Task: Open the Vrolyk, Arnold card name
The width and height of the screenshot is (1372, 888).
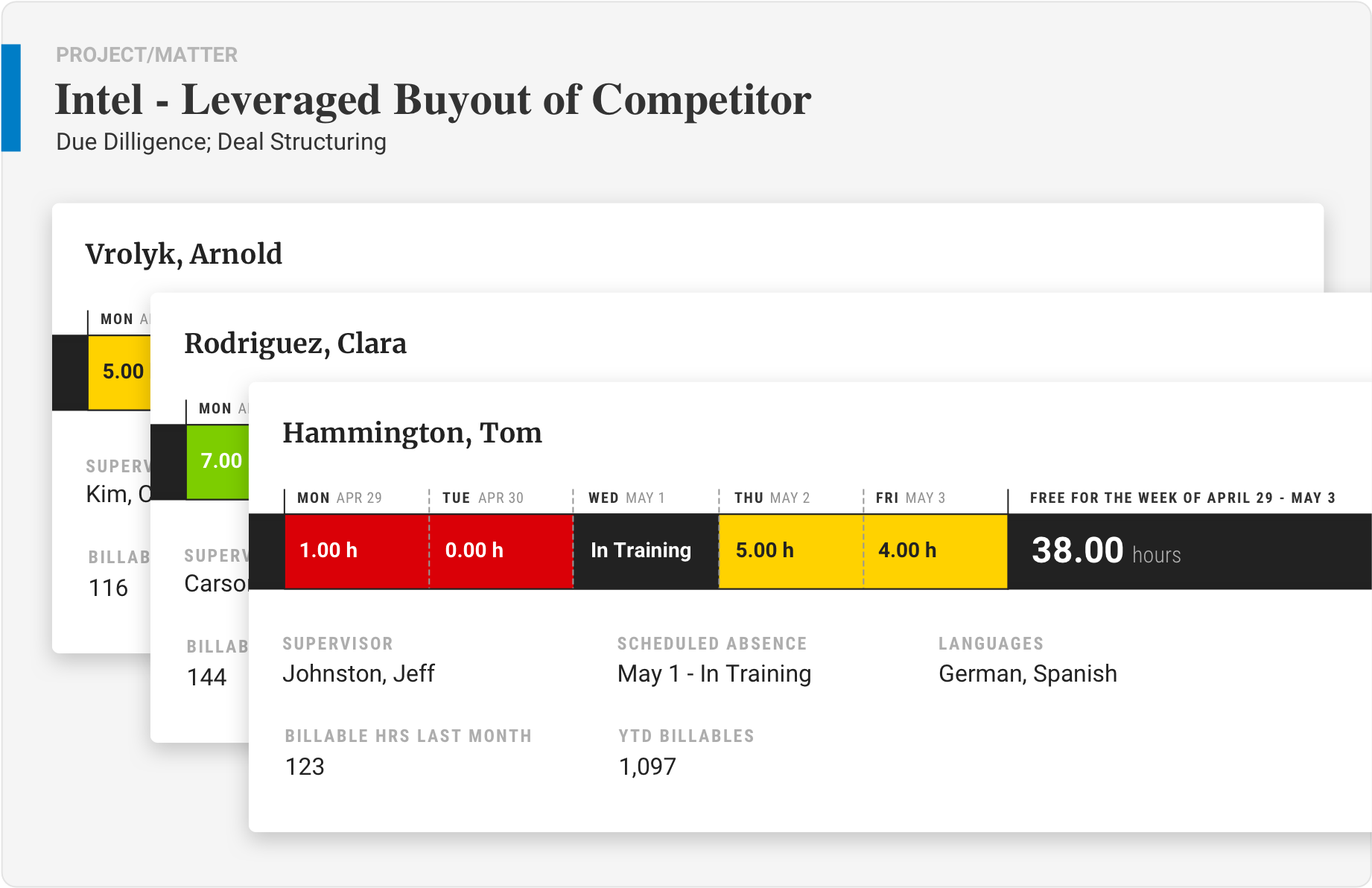Action: 183,254
